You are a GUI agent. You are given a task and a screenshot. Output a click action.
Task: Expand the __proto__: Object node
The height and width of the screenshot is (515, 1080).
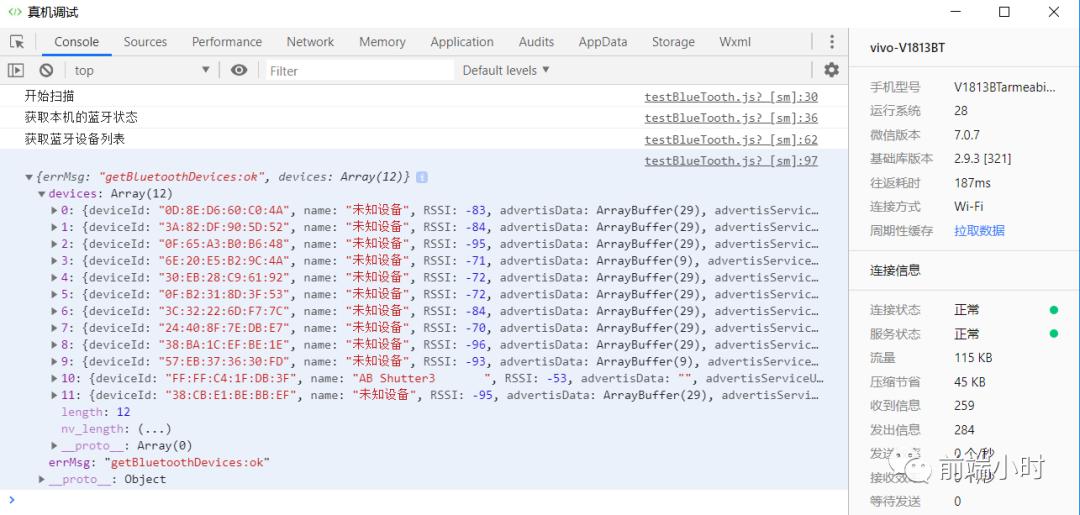[x=42, y=480]
